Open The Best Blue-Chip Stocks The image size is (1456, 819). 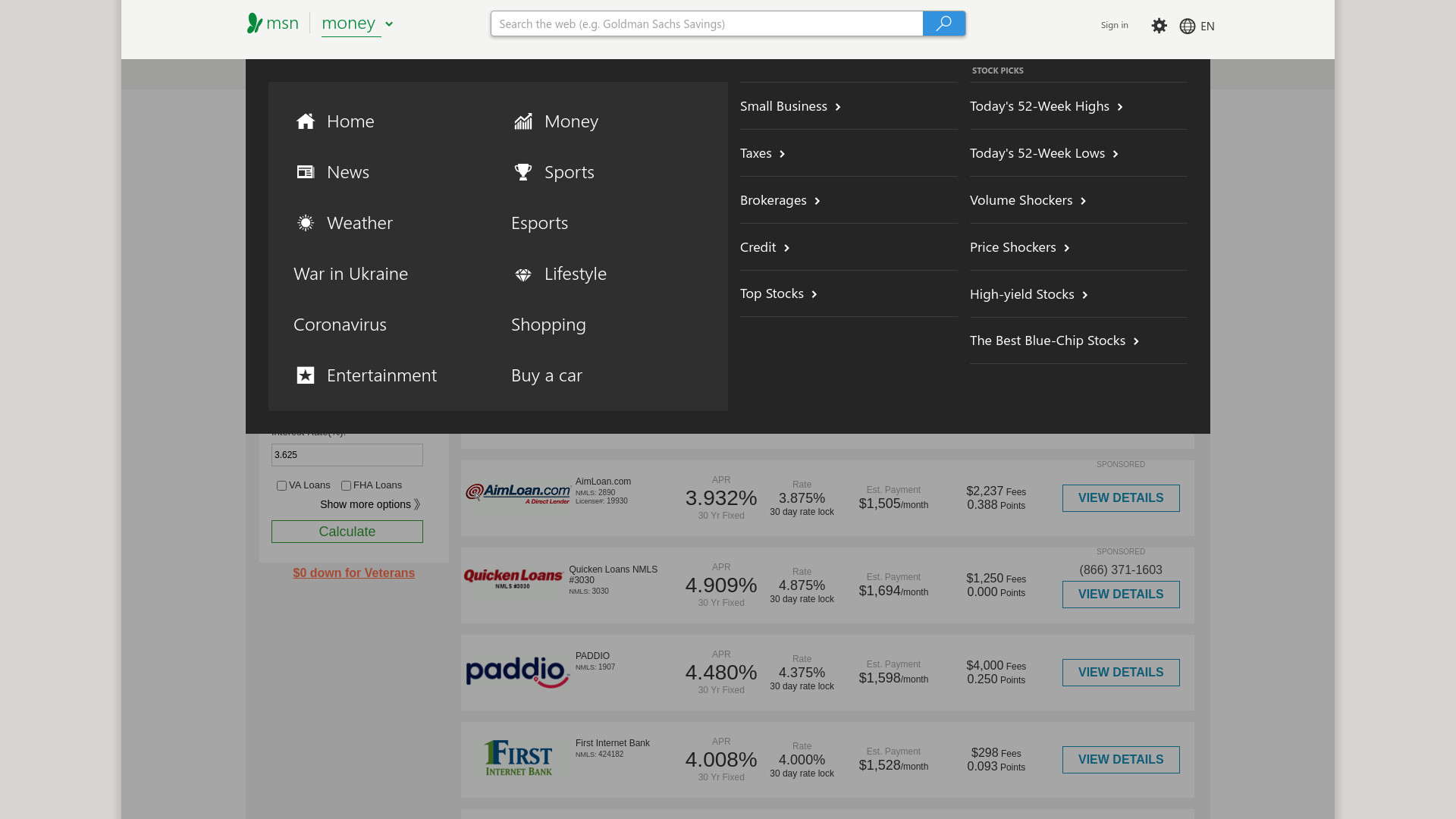pos(1054,340)
